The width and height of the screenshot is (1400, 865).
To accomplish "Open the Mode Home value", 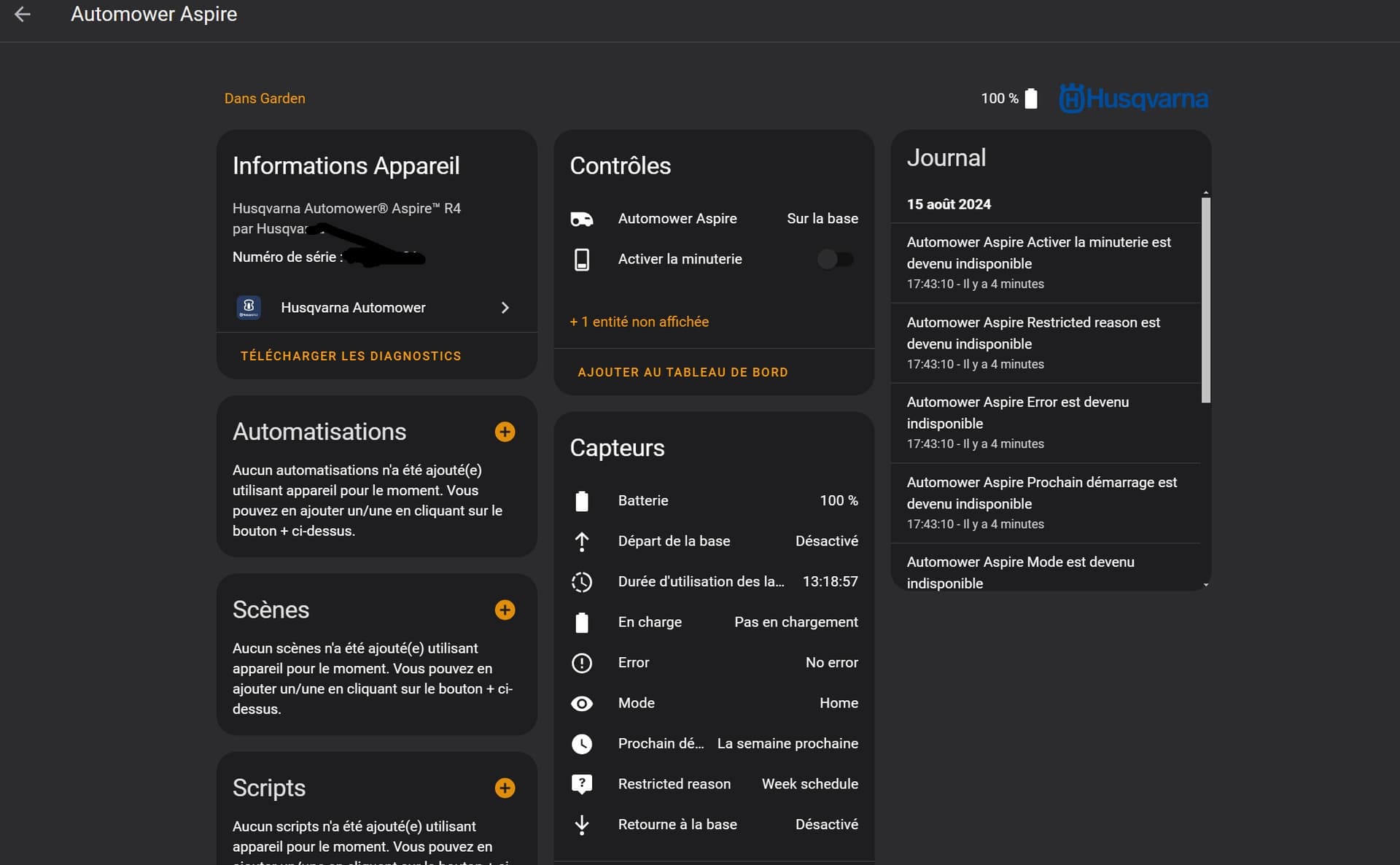I will (839, 703).
